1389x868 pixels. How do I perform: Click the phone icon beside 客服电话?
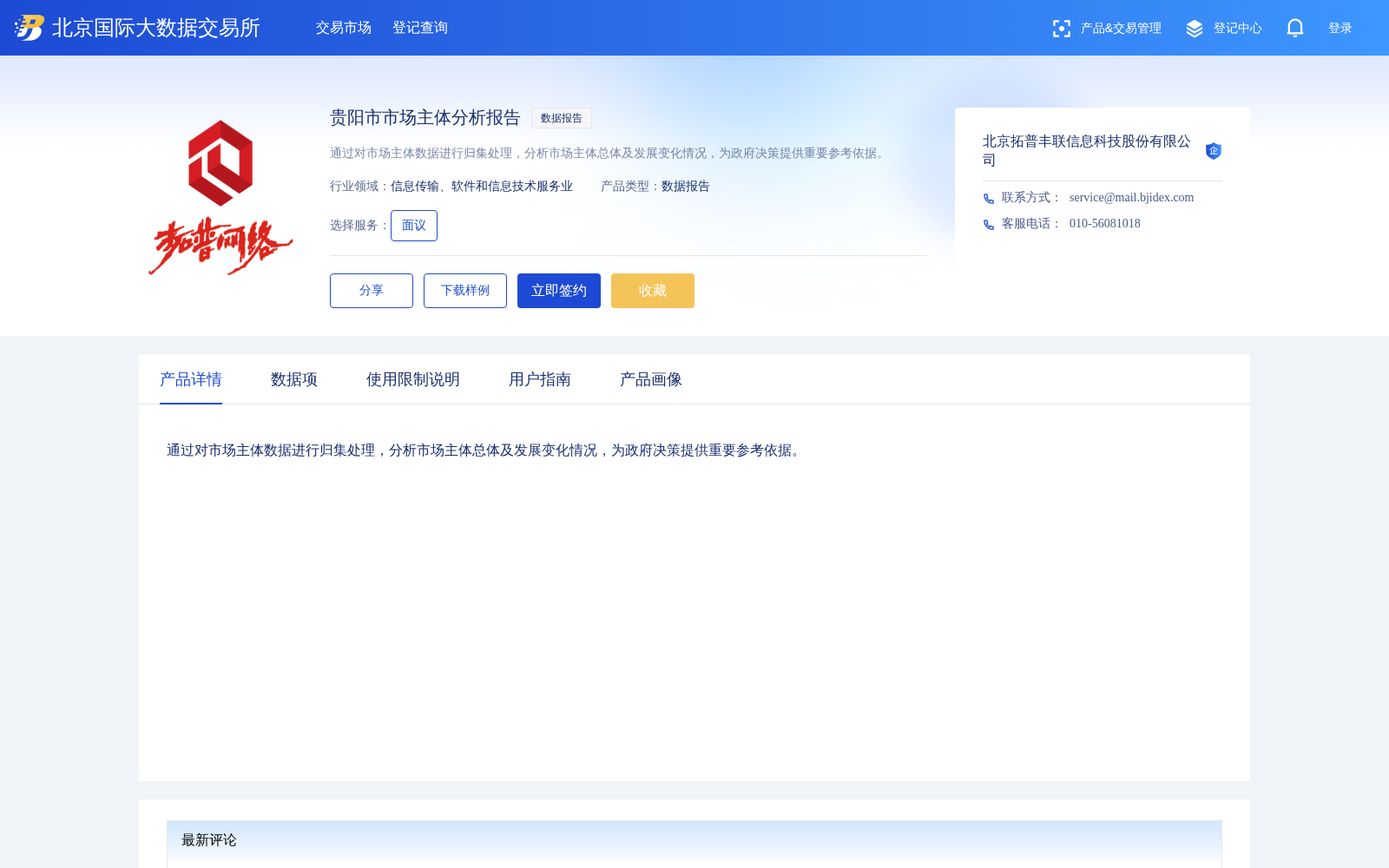point(989,225)
